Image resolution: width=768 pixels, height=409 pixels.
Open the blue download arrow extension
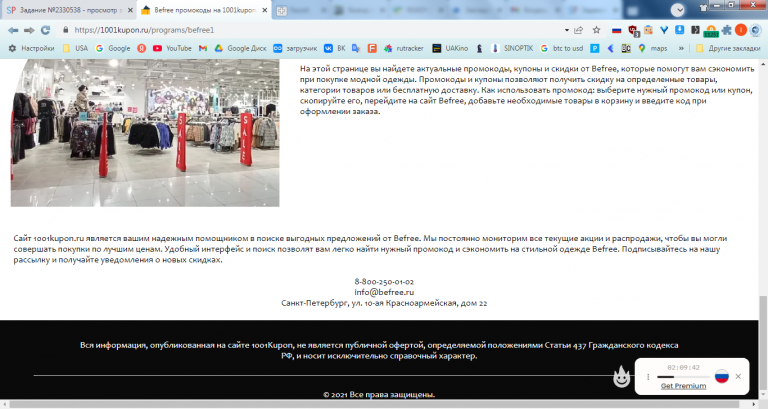coord(679,30)
